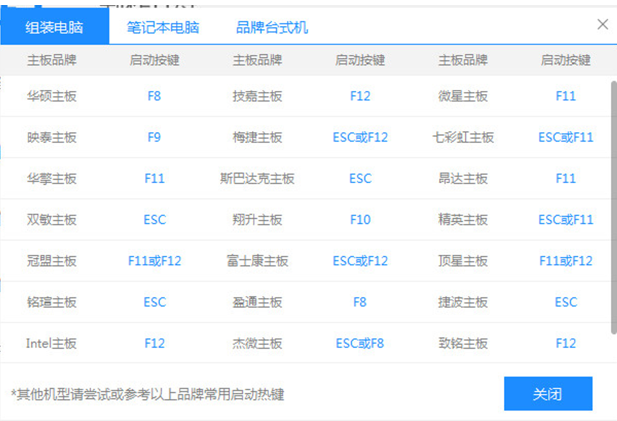The image size is (617, 421).
Task: Click the F12 key for 致铭主板
Action: click(x=565, y=343)
